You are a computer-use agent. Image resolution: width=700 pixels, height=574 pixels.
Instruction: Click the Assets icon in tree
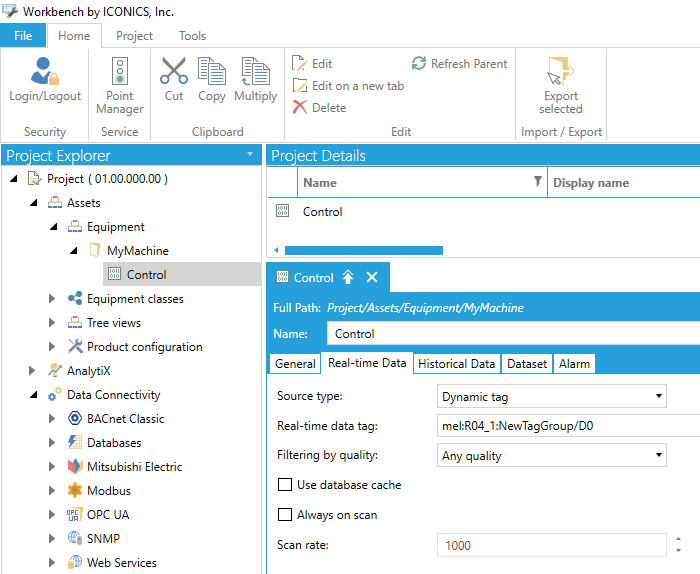55,203
